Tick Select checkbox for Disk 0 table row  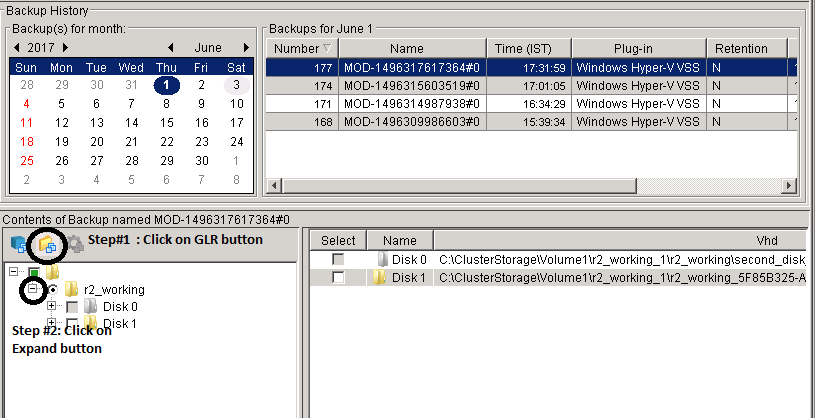(x=338, y=259)
